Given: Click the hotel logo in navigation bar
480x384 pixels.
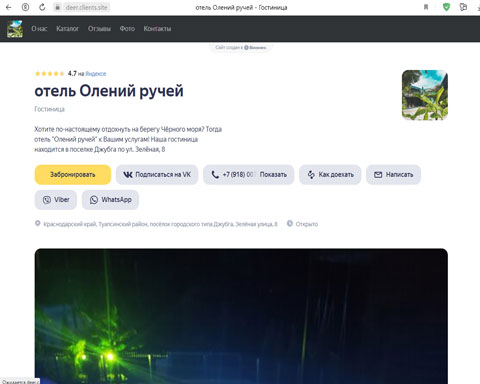Looking at the screenshot, I should pyautogui.click(x=15, y=29).
